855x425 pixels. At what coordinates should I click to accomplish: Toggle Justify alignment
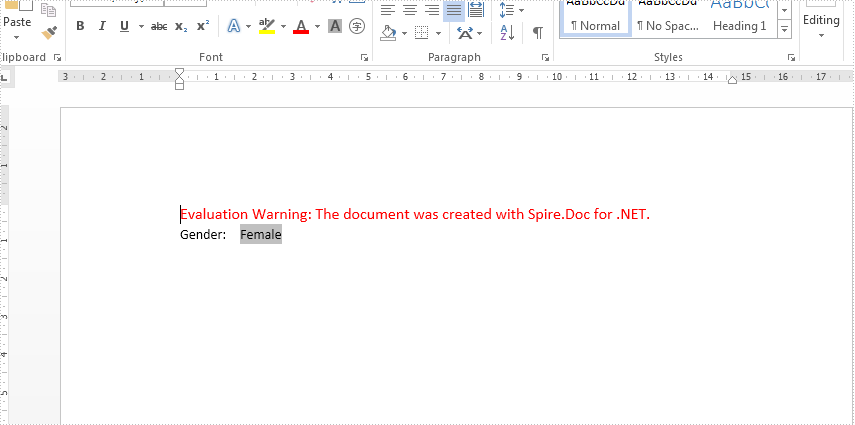coord(454,10)
